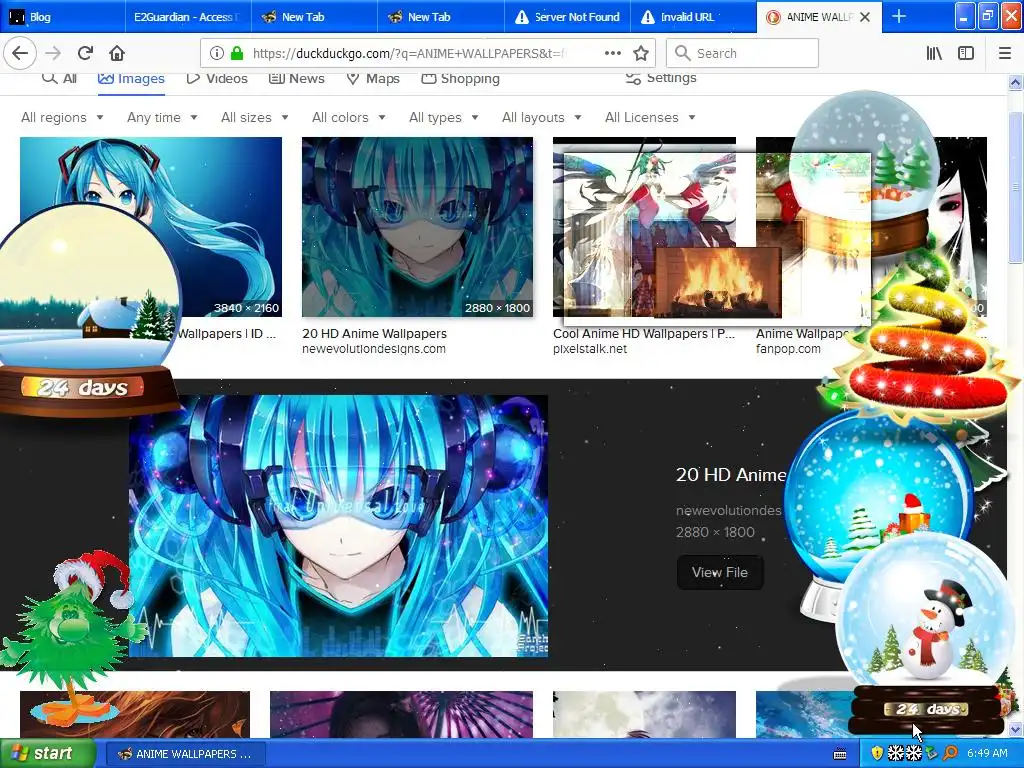The height and width of the screenshot is (768, 1024).
Task: Expand the Any time filter
Action: coord(162,118)
